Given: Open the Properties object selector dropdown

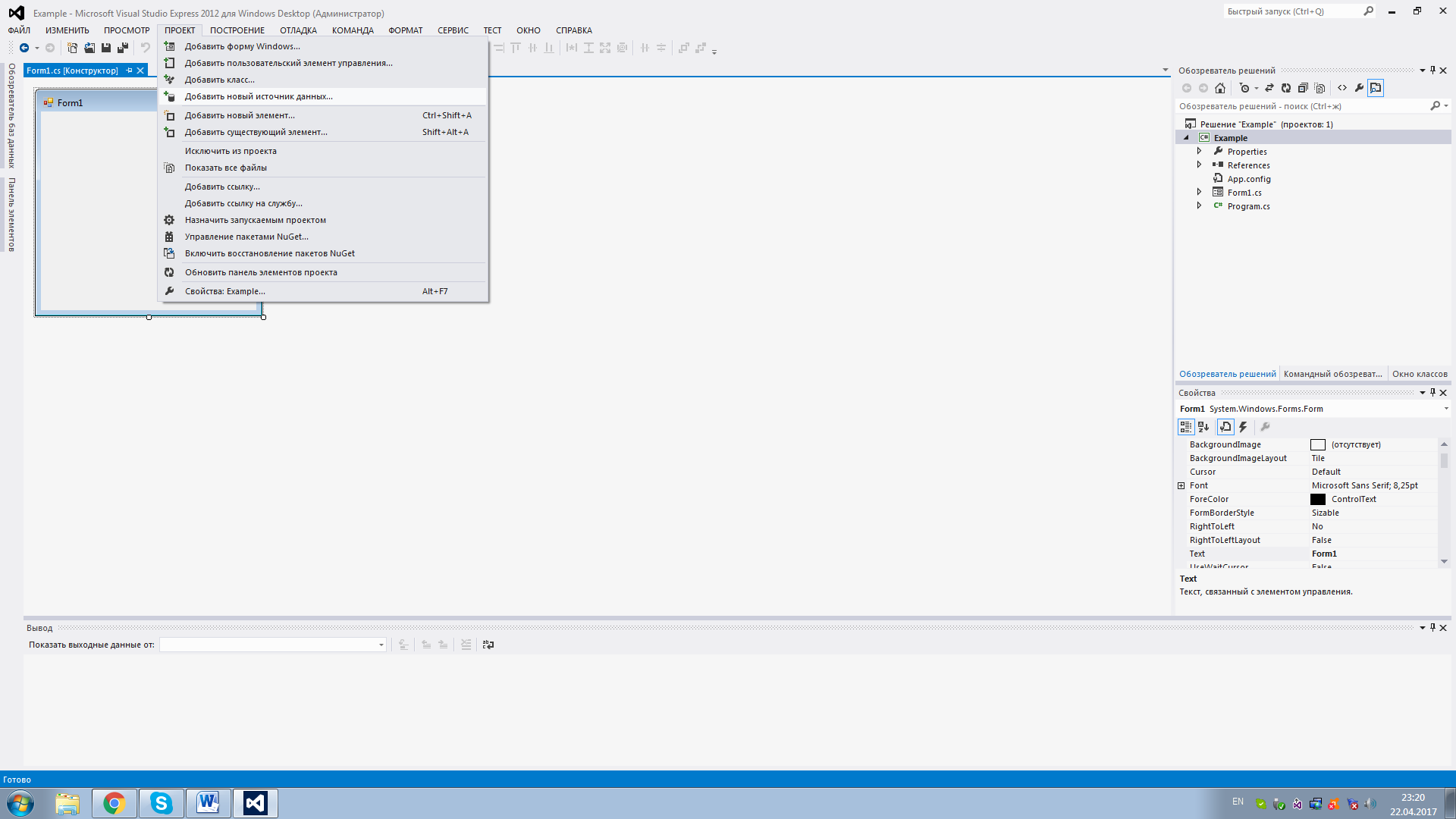Looking at the screenshot, I should (x=1445, y=409).
